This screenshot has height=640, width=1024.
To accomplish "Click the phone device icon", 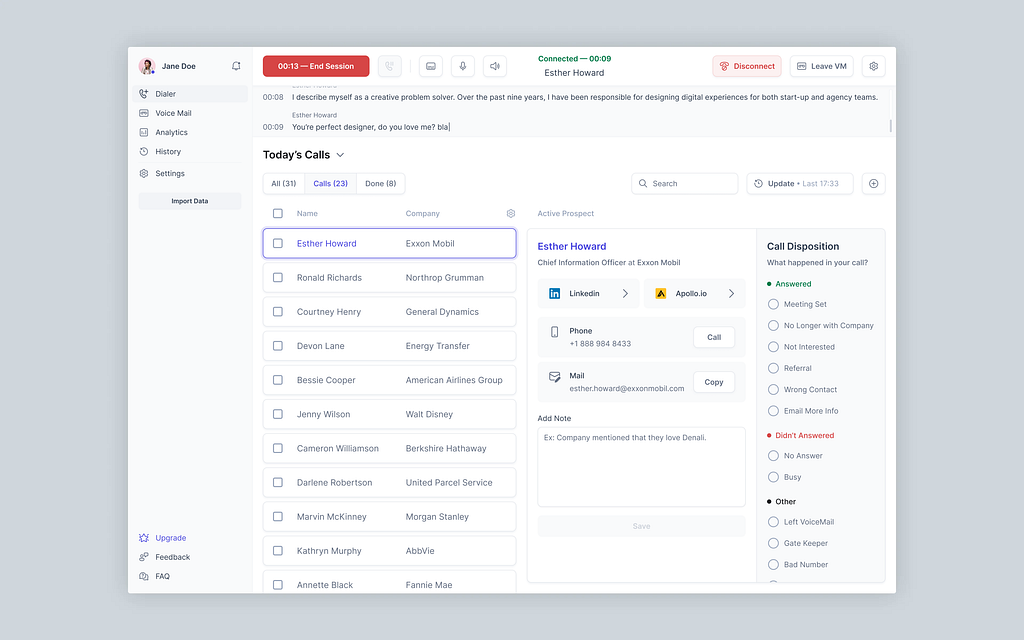I will (554, 332).
